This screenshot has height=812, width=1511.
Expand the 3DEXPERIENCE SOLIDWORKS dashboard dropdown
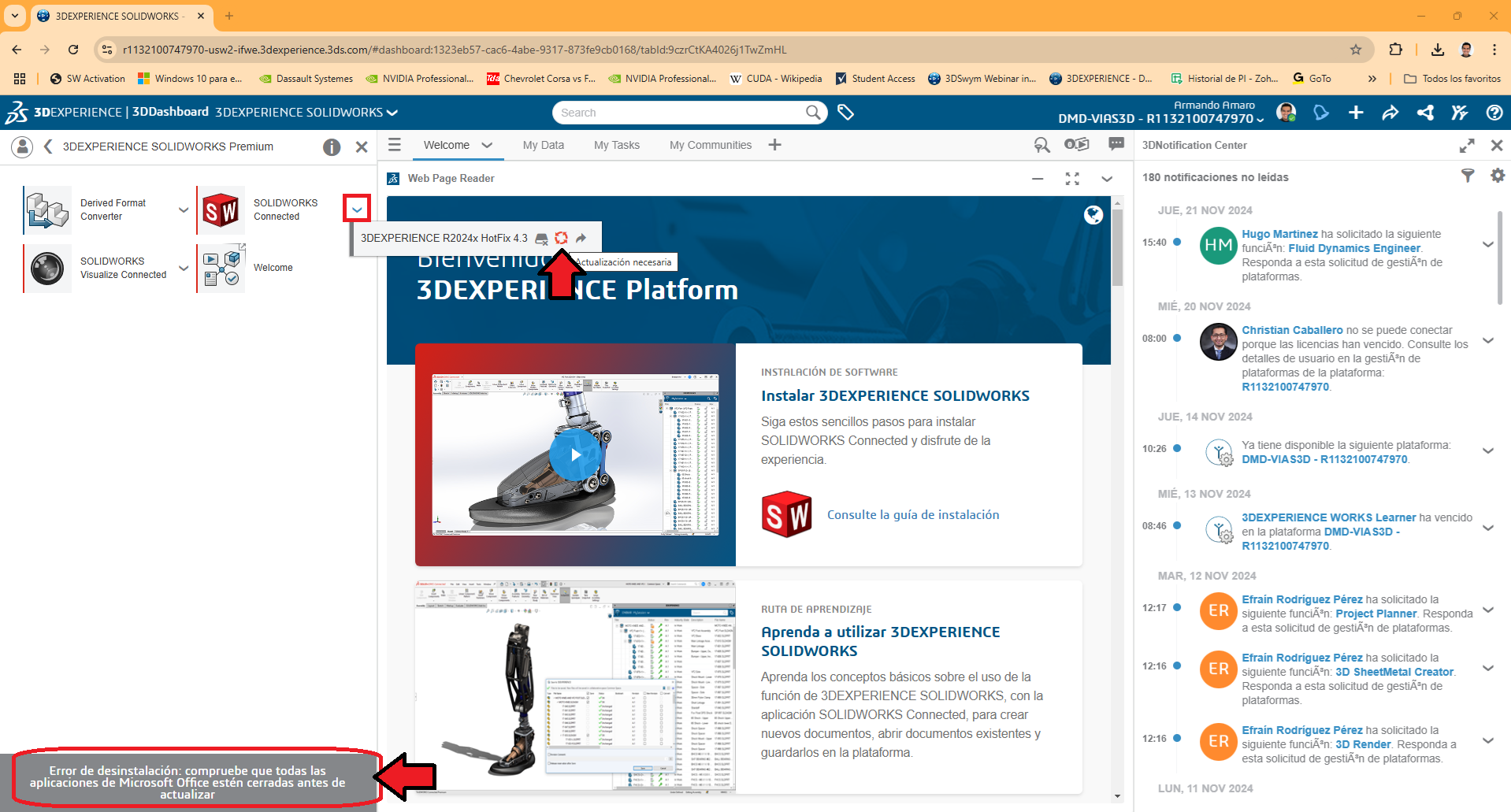tap(392, 113)
